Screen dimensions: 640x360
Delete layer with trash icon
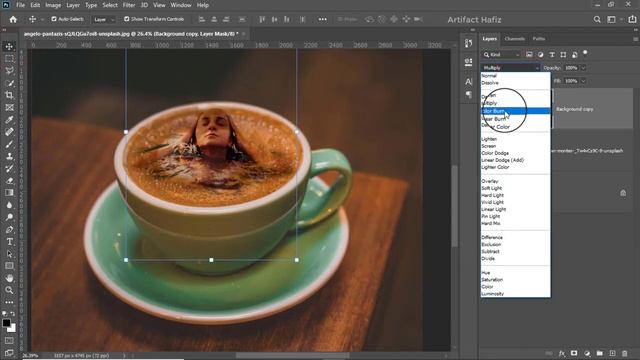pos(624,353)
